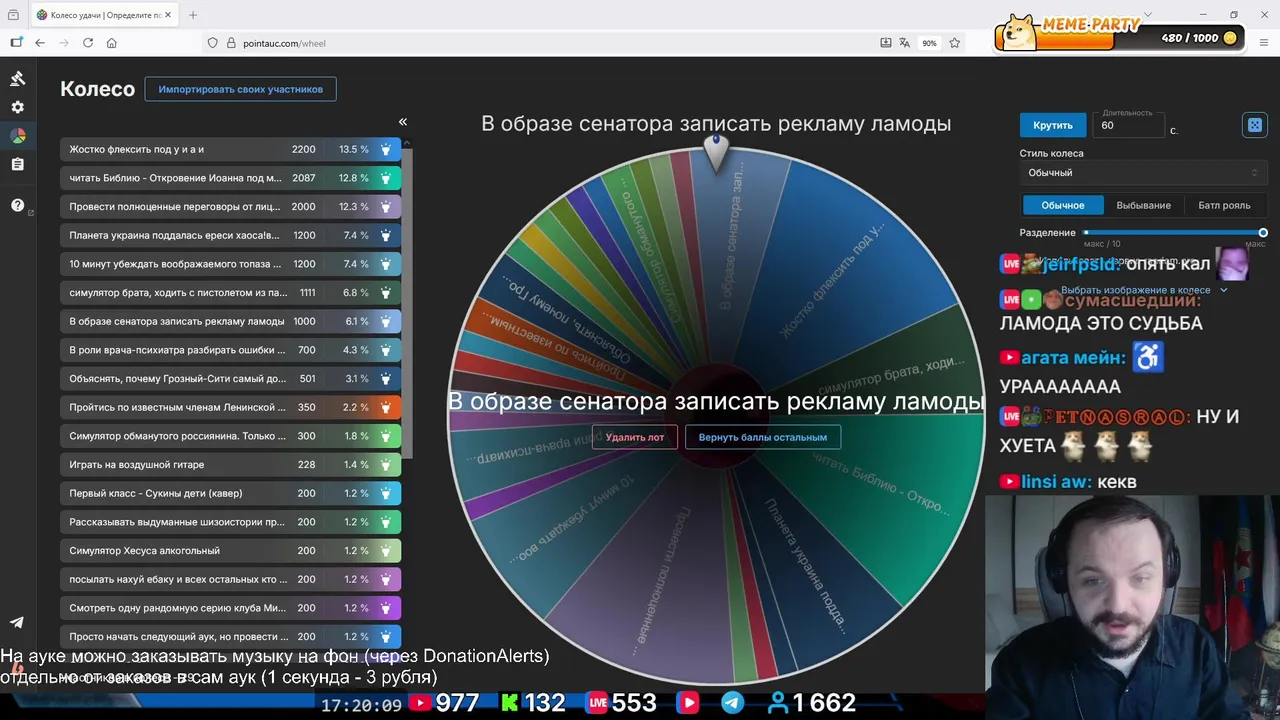Highlight lot 'Объяснять, почему Грозный-Сити'
The width and height of the screenshot is (1280, 720).
point(386,379)
